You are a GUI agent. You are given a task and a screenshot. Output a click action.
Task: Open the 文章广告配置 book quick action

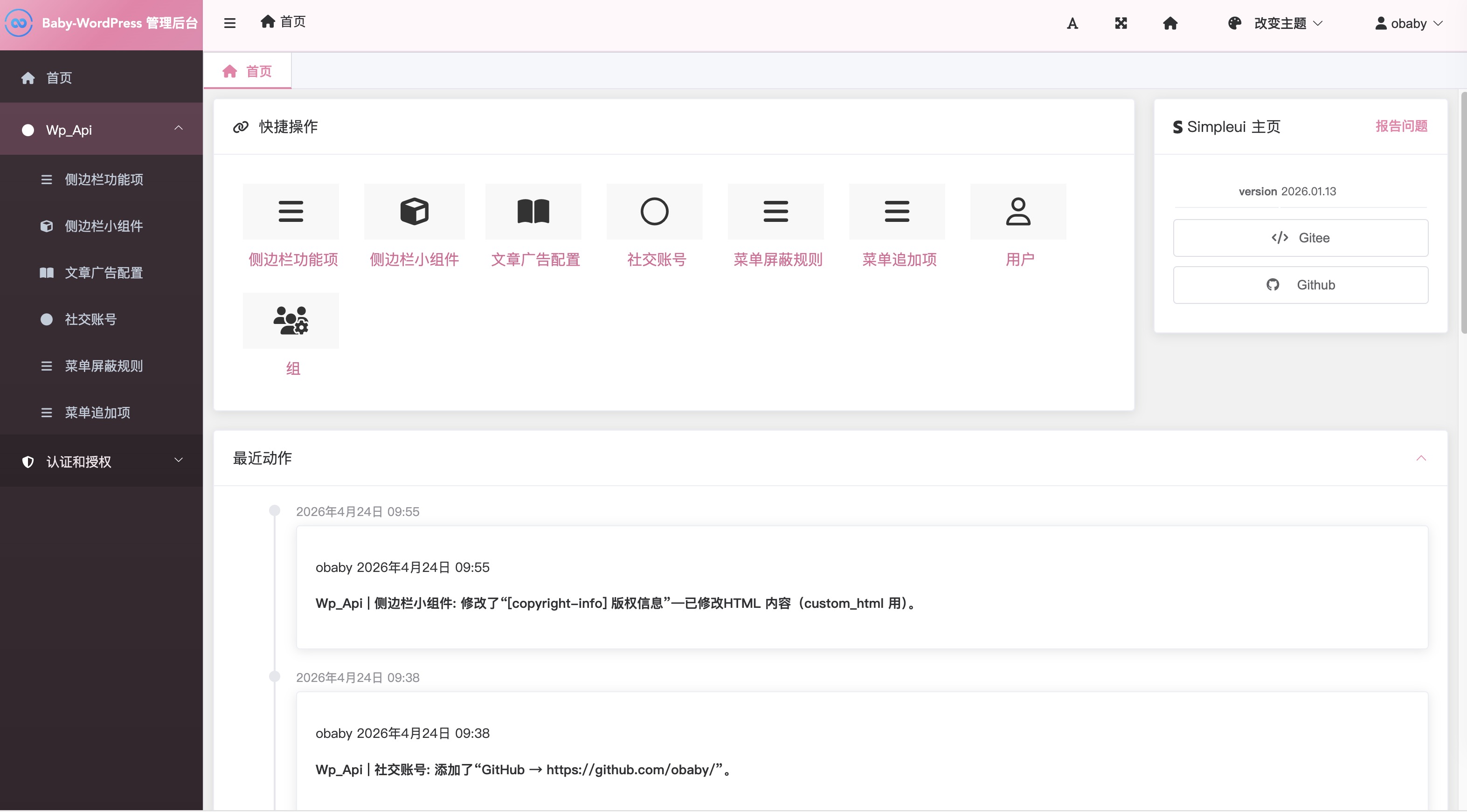pyautogui.click(x=533, y=212)
